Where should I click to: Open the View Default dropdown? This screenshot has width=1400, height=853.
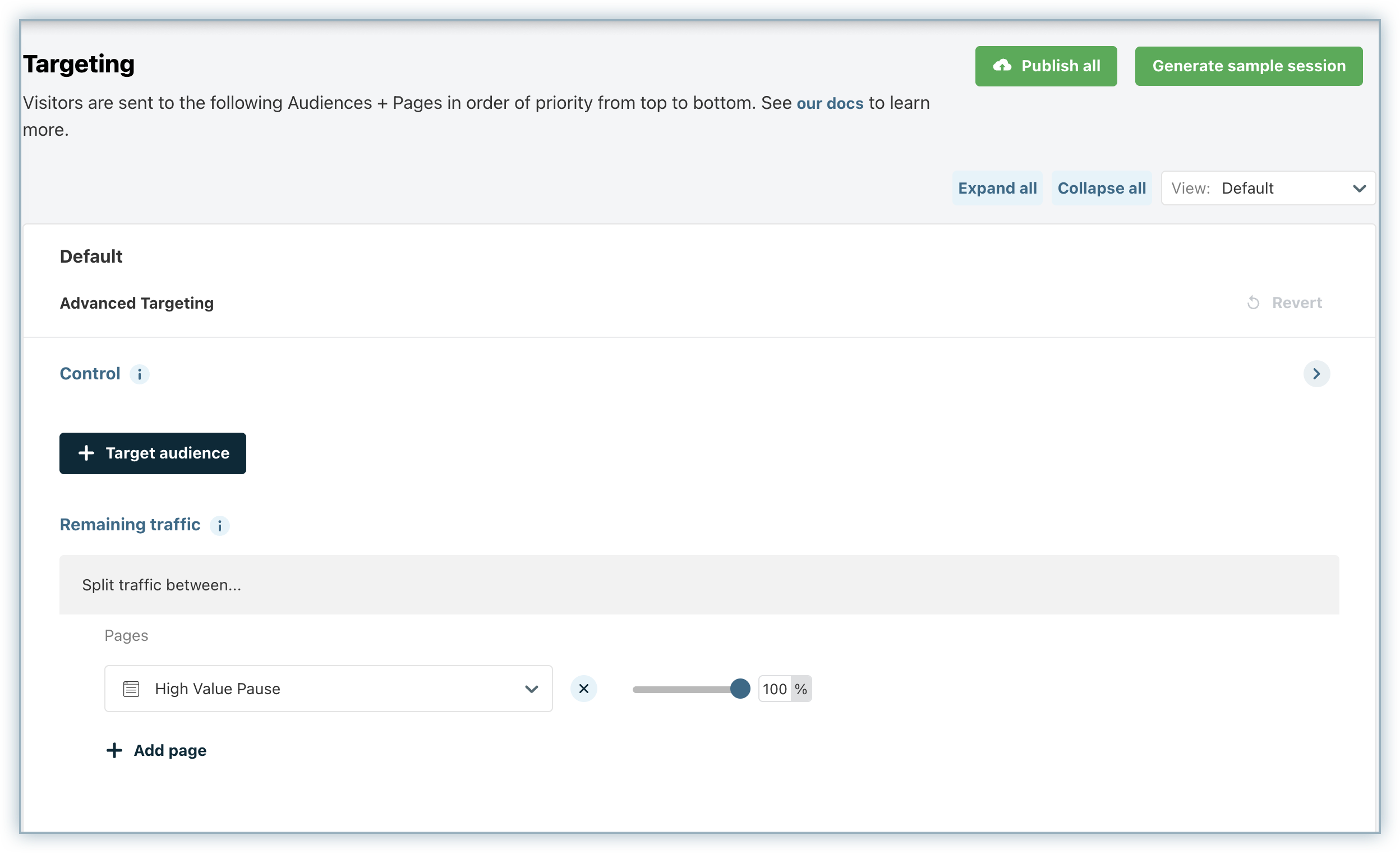click(1268, 188)
